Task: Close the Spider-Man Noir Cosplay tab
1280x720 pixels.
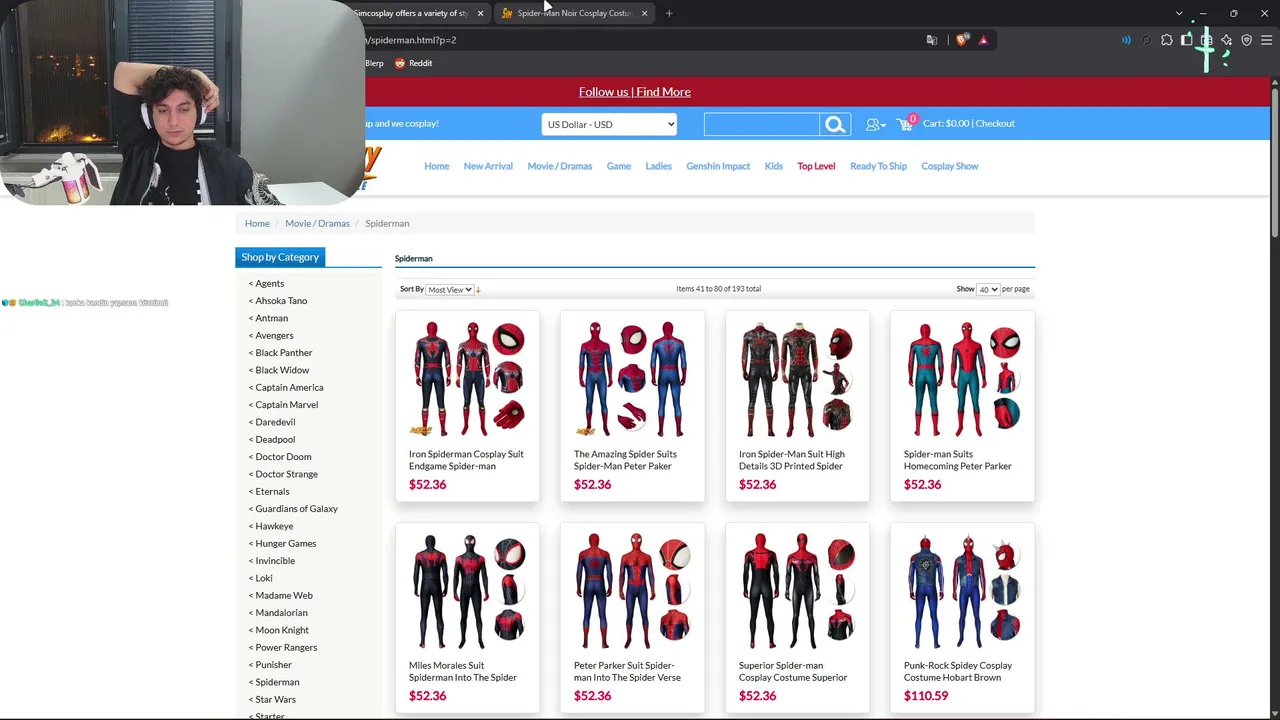Action: coord(644,13)
